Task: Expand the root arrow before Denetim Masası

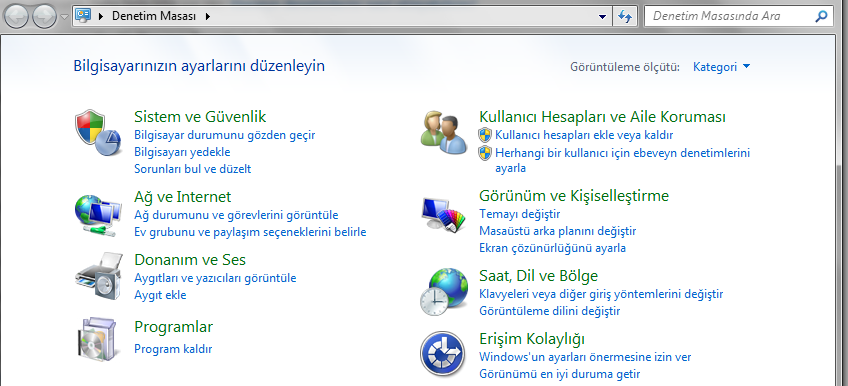Action: click(100, 16)
